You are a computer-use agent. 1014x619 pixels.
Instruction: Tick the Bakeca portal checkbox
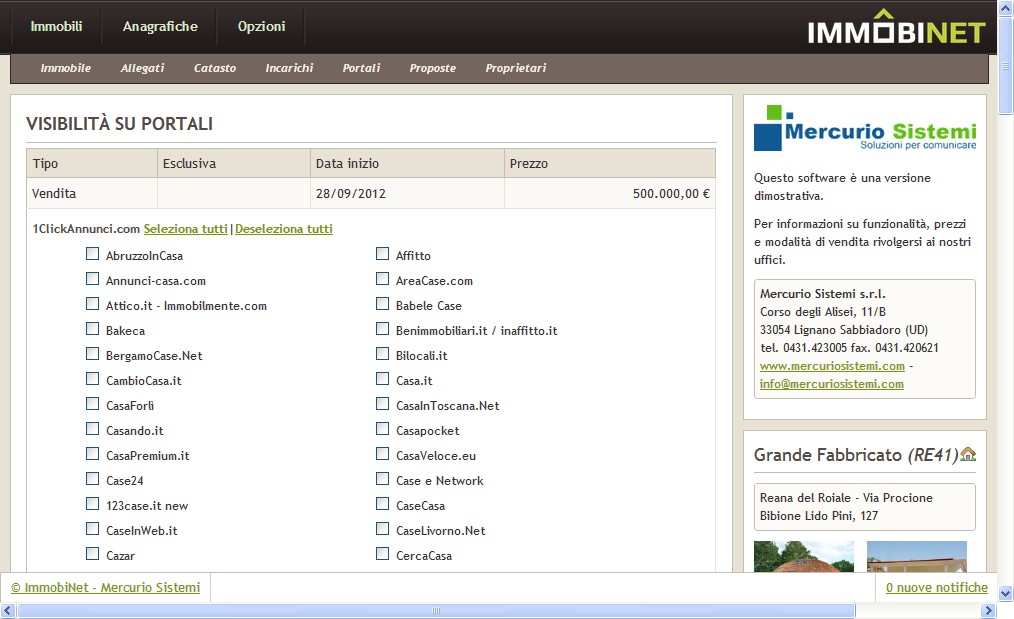92,330
